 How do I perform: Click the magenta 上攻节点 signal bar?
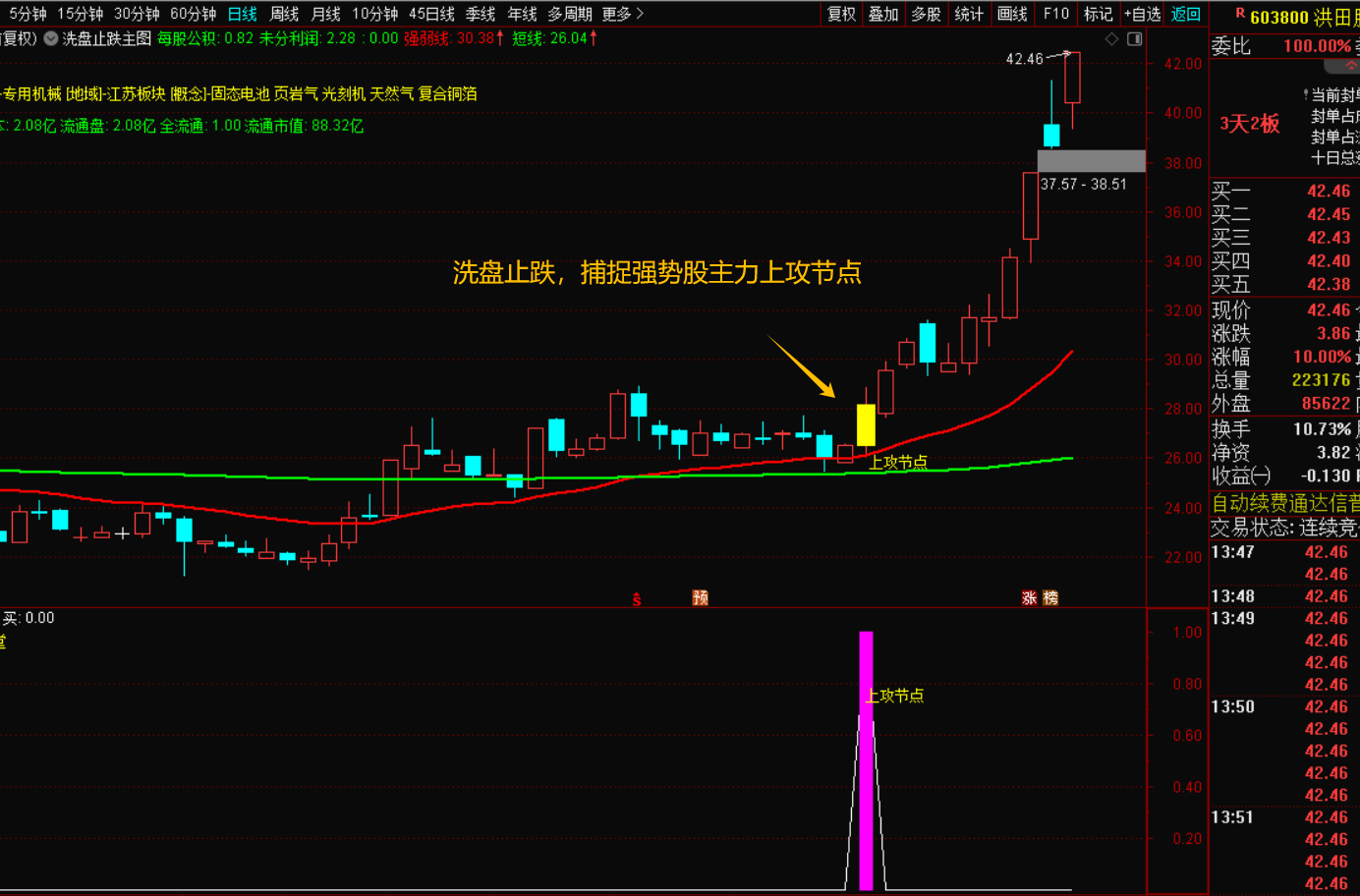(x=866, y=761)
